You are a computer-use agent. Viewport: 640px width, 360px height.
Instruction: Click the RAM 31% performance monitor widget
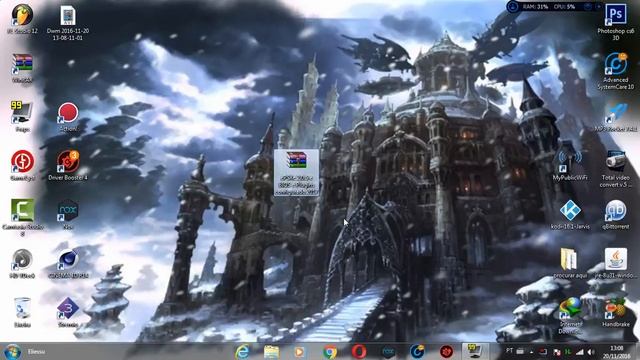point(535,7)
